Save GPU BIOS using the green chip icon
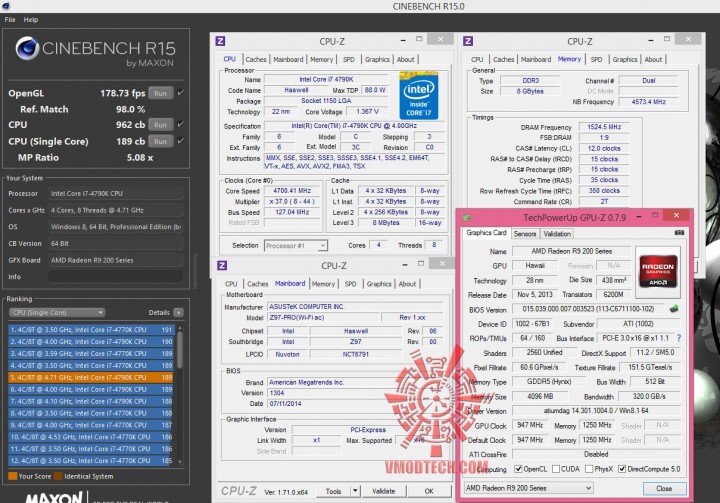 click(674, 309)
